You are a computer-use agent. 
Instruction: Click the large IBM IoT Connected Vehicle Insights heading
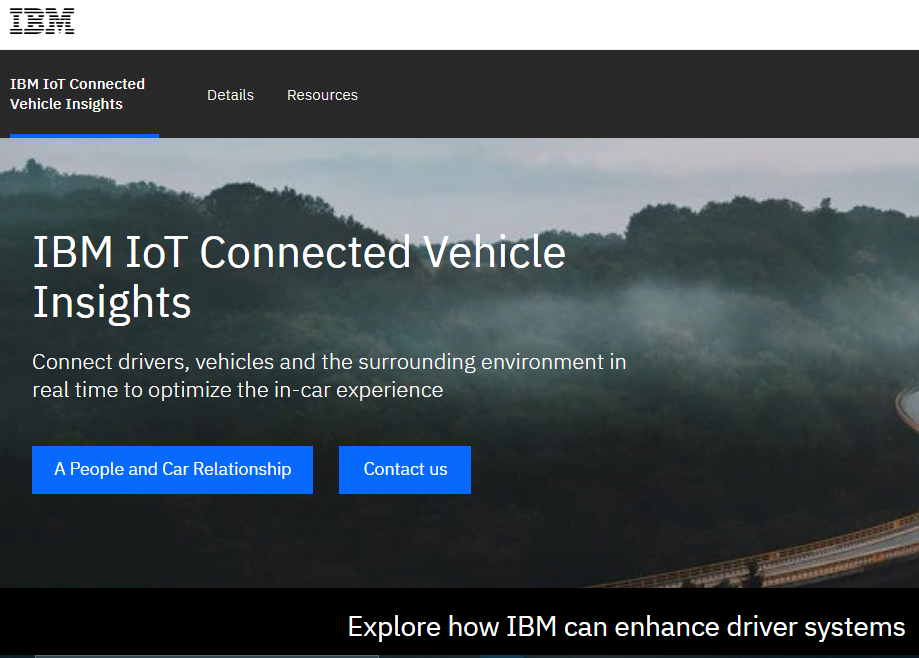[299, 277]
